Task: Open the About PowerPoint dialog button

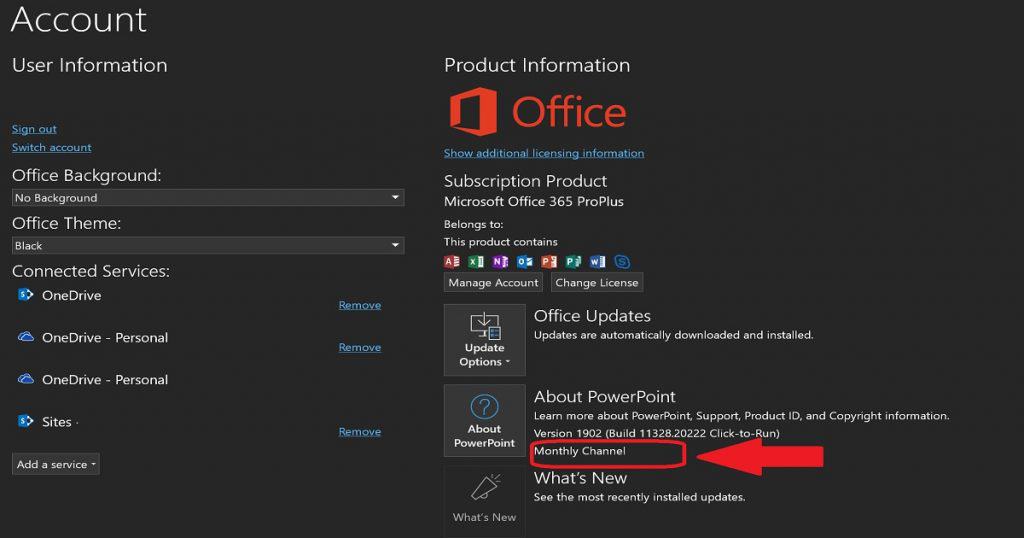Action: pos(485,420)
